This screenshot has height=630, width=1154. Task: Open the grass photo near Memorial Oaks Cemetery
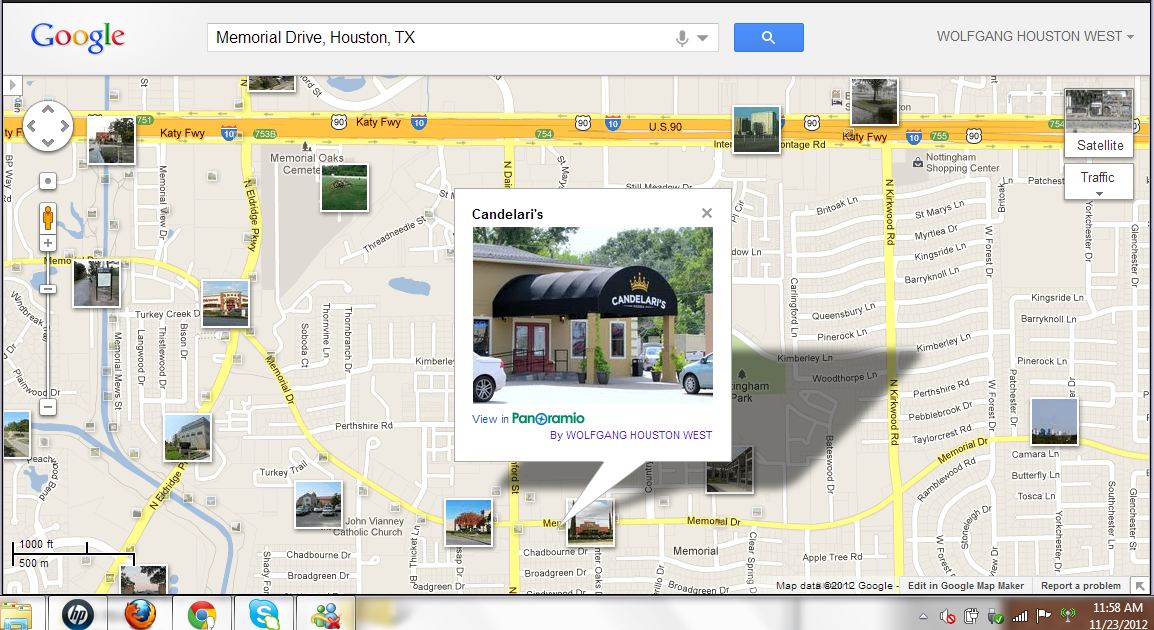click(344, 188)
